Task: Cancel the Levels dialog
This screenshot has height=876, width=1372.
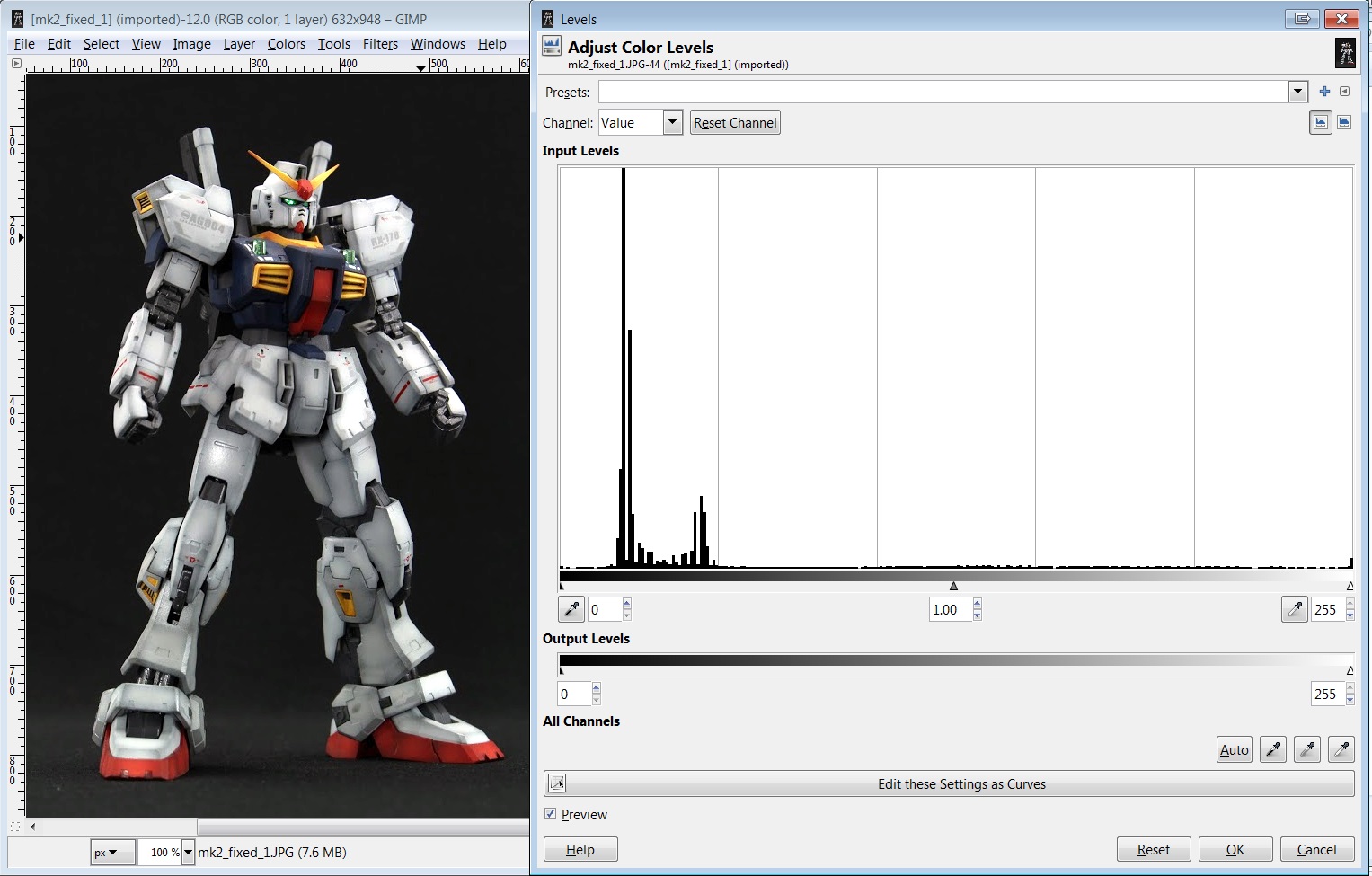Action: [1317, 849]
